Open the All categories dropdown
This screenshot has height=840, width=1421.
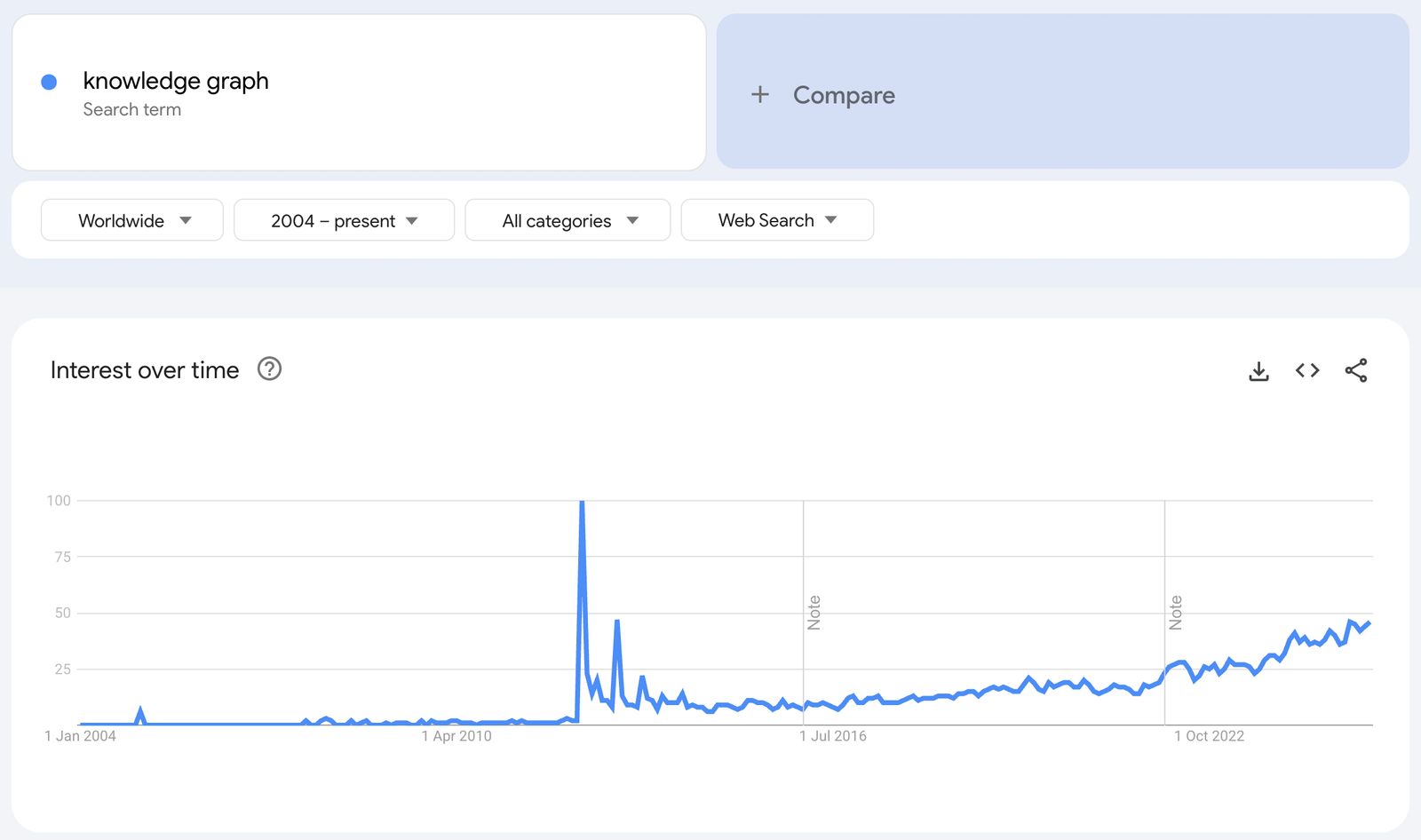tap(568, 220)
